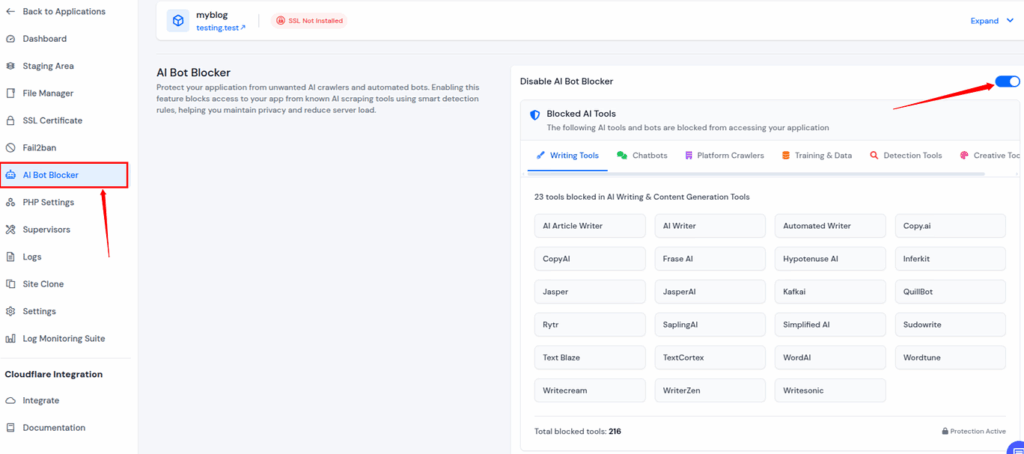Image resolution: width=1024 pixels, height=454 pixels.
Task: Click the Settings gear icon in sidebar
Action: 10,311
